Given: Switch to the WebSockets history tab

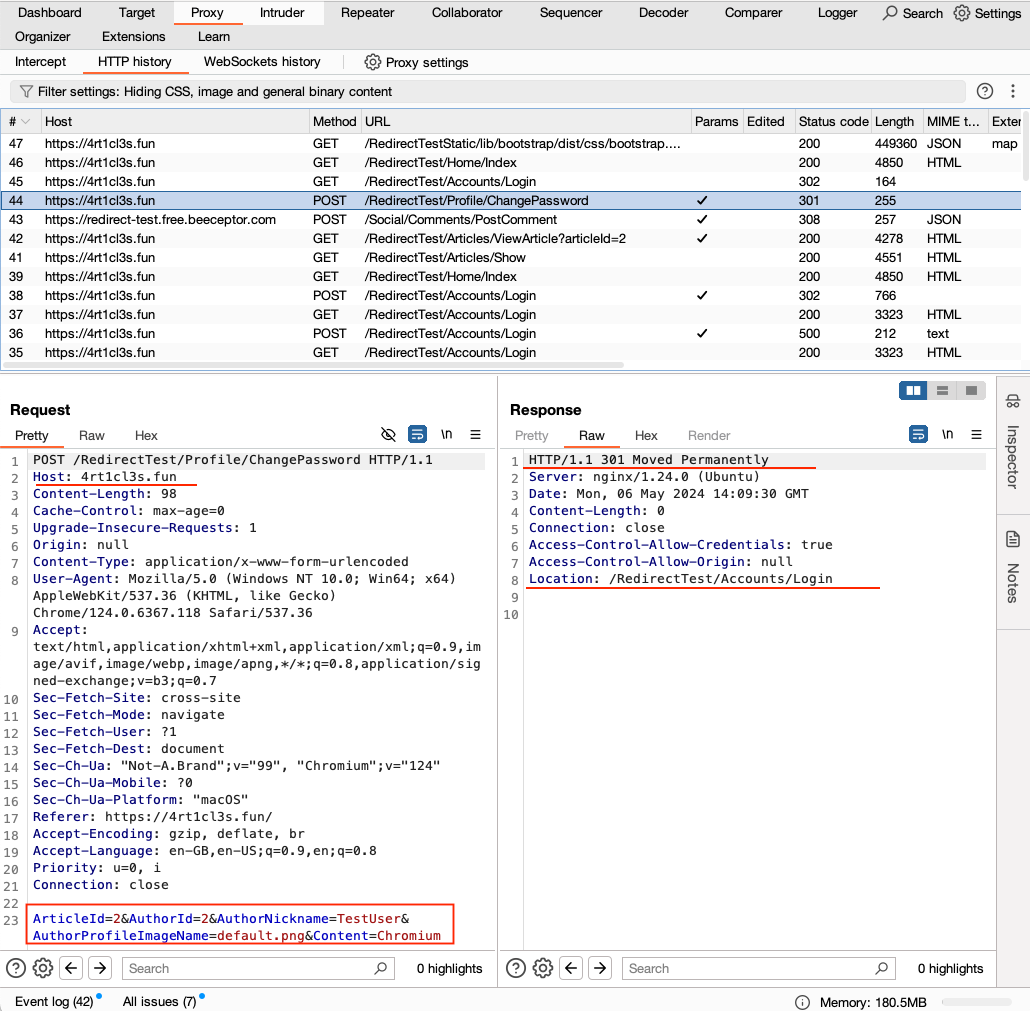Looking at the screenshot, I should (261, 62).
